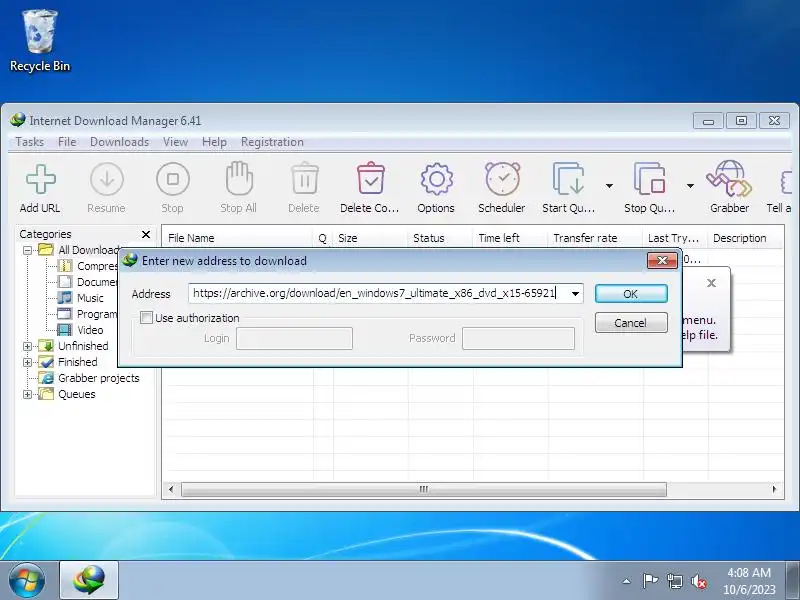Image resolution: width=800 pixels, height=600 pixels.
Task: Select the Programs category icon
Action: pos(65,313)
